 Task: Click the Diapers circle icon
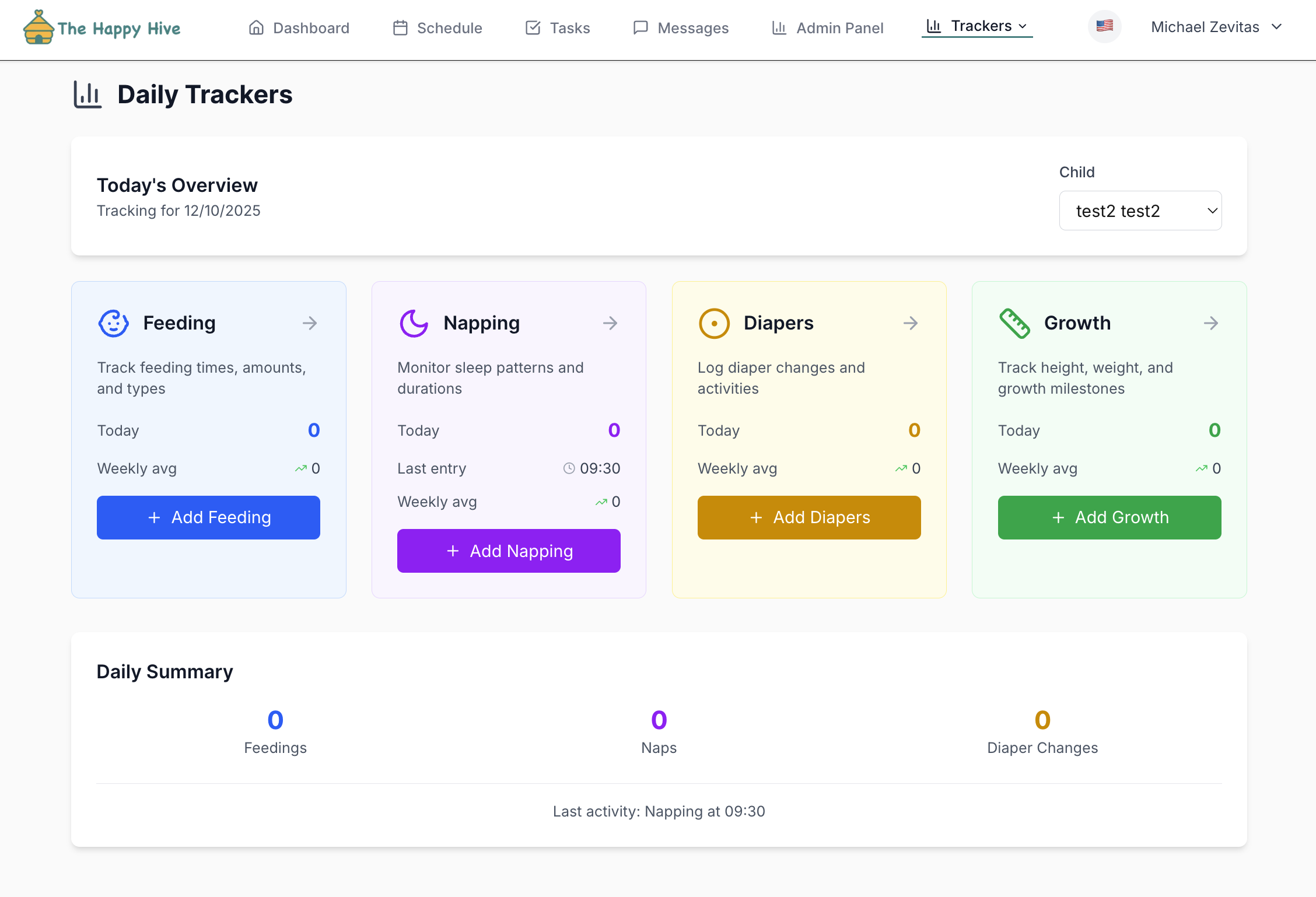(x=714, y=323)
